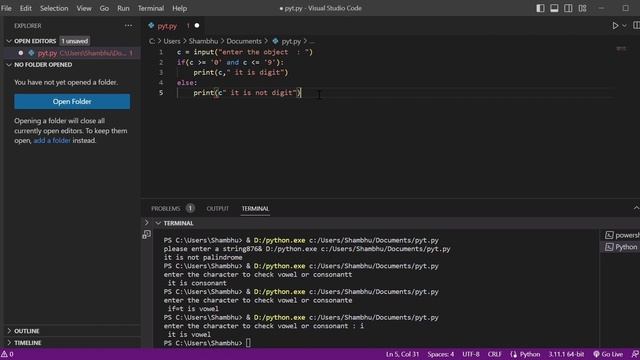
Task: Collapse OPEN EDITORS section
Action: (9, 41)
